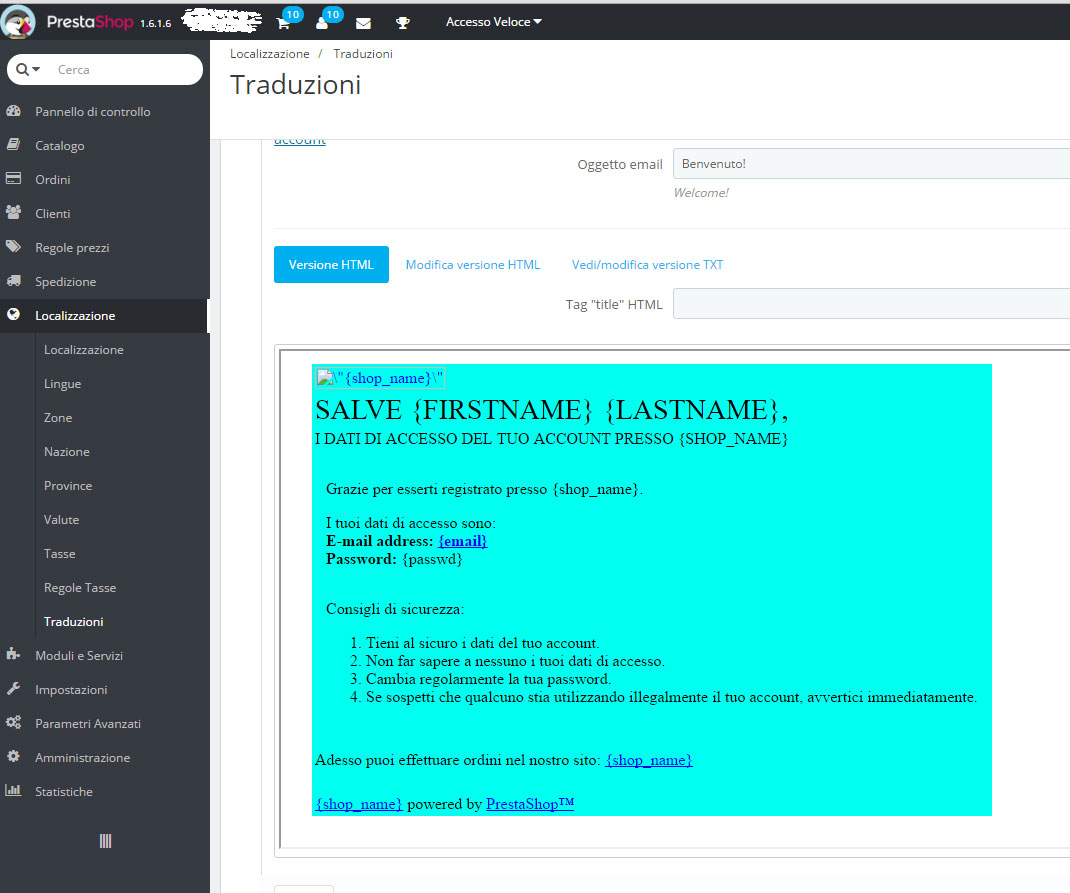This screenshot has height=893, width=1070.
Task: Select the Versione HTML tab
Action: (x=331, y=265)
